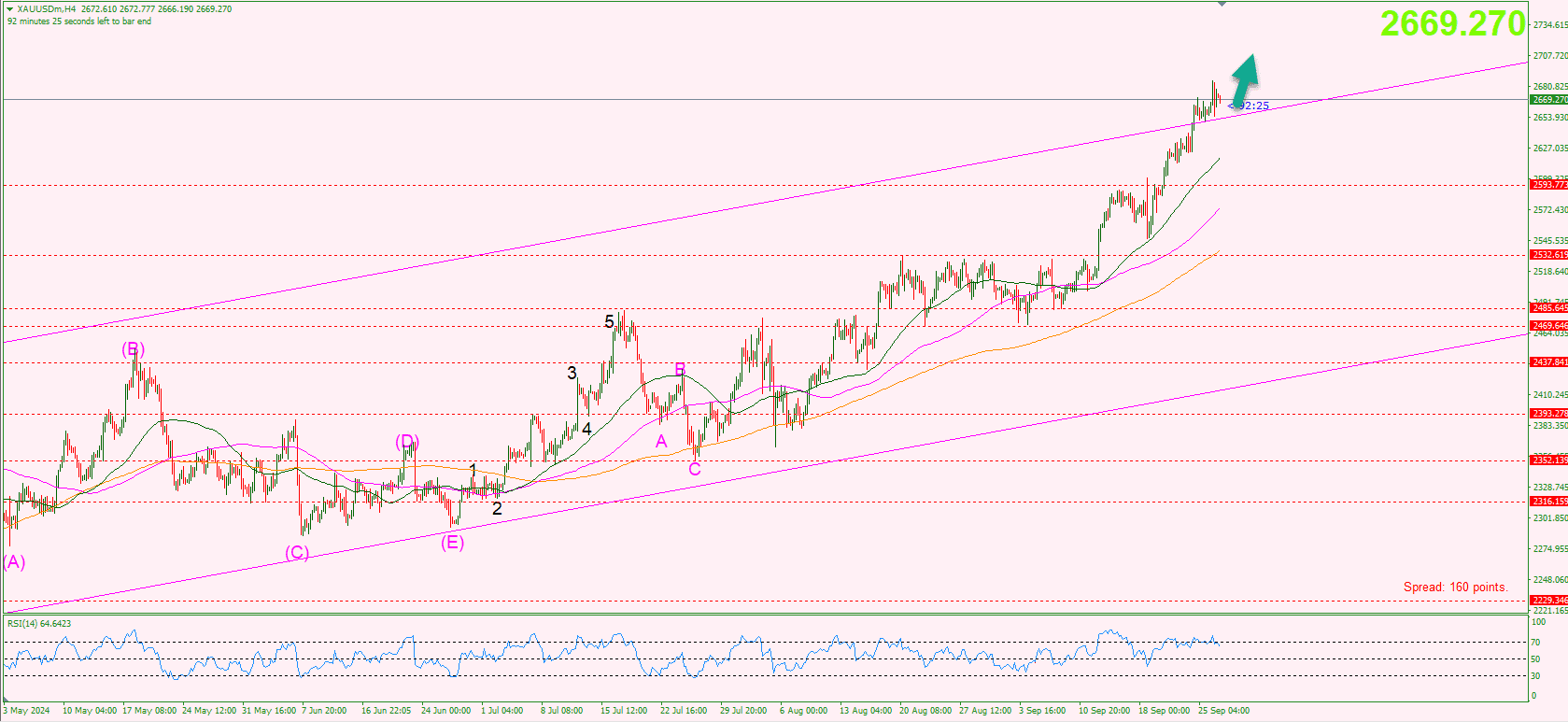Select the chart shift triangle marker on top edge
The width and height of the screenshot is (1568, 722).
click(1222, 4)
